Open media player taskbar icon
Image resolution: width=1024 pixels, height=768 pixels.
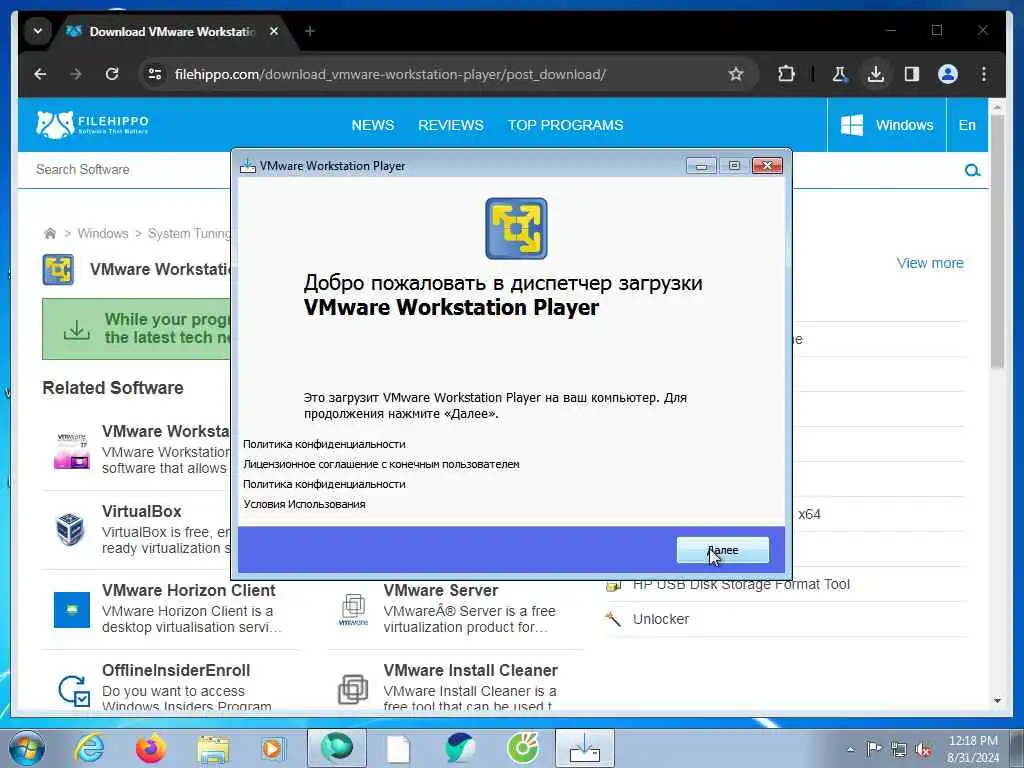pyautogui.click(x=273, y=748)
